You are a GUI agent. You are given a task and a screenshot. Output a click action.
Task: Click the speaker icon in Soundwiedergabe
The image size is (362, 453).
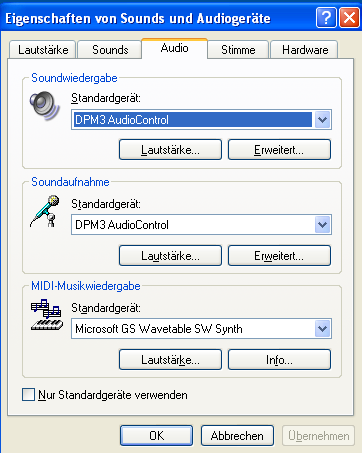[45, 106]
